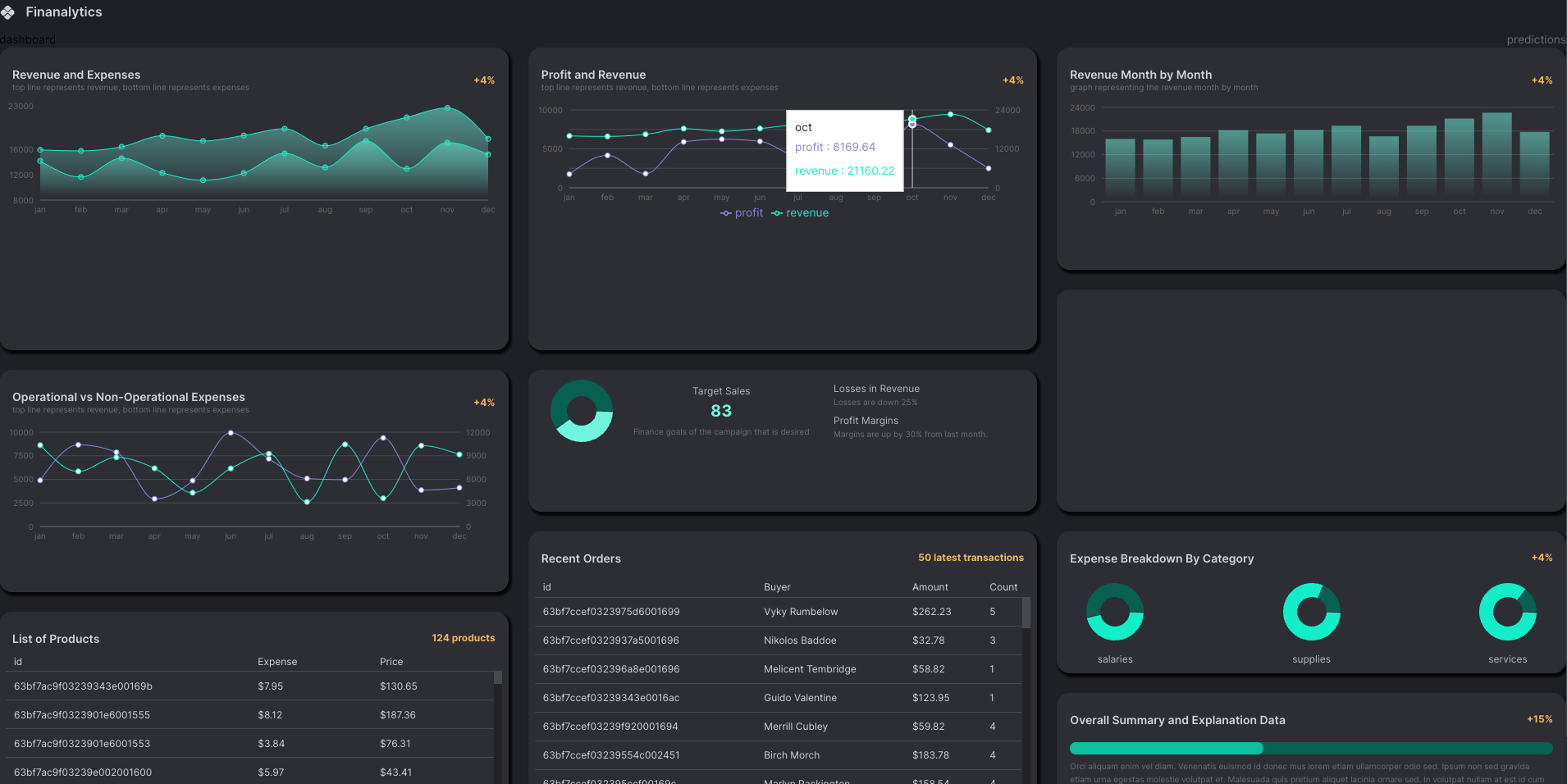Click the January bar in revenue chart

[x=1120, y=168]
